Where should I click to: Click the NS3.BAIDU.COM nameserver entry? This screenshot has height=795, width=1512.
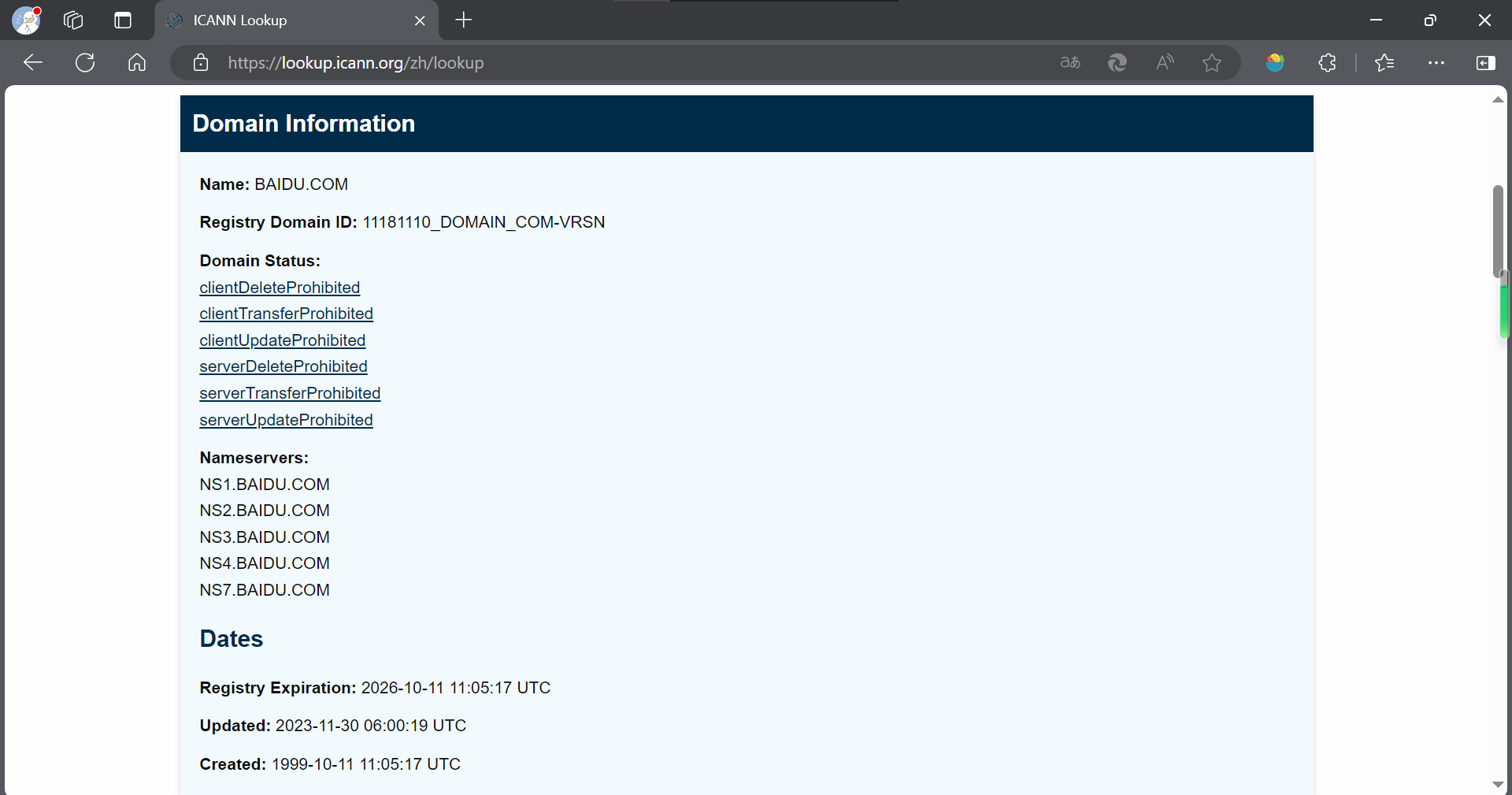(265, 537)
